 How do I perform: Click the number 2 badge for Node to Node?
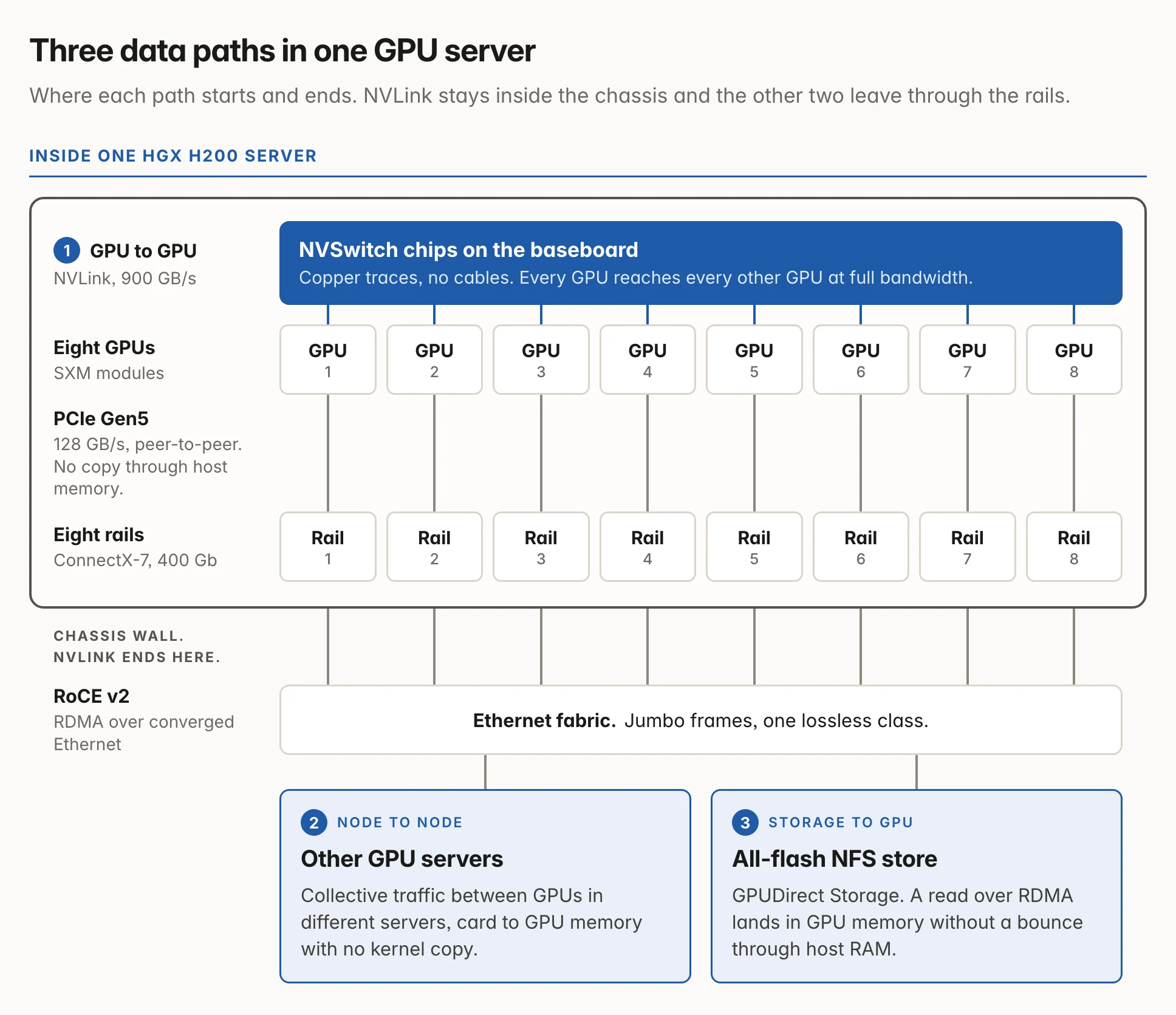click(x=314, y=822)
